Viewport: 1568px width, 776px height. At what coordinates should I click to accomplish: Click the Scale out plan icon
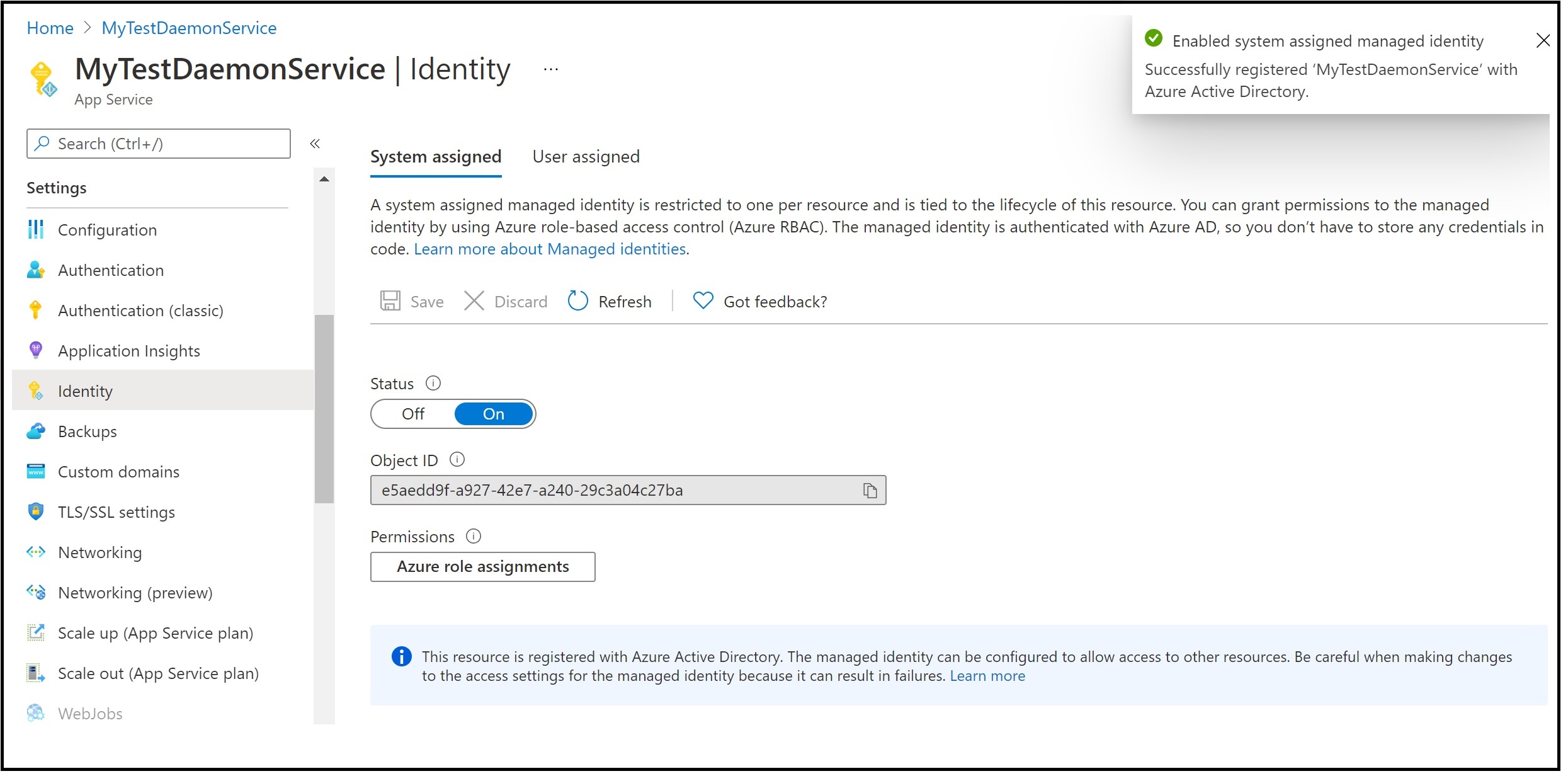(x=36, y=673)
